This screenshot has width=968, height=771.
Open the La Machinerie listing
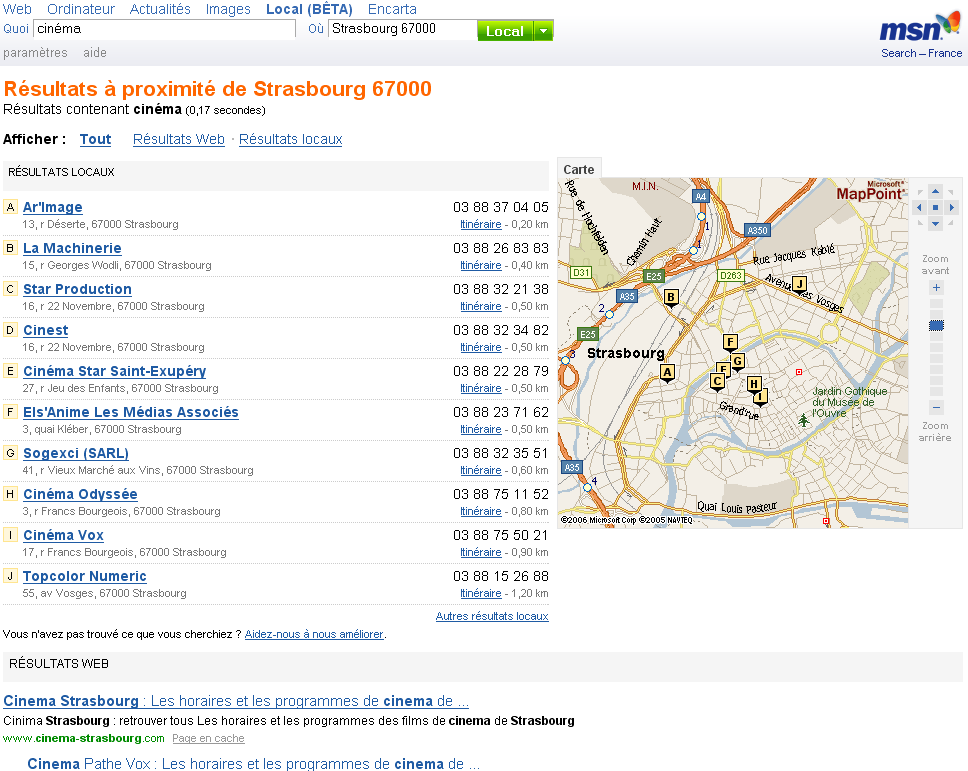(72, 248)
